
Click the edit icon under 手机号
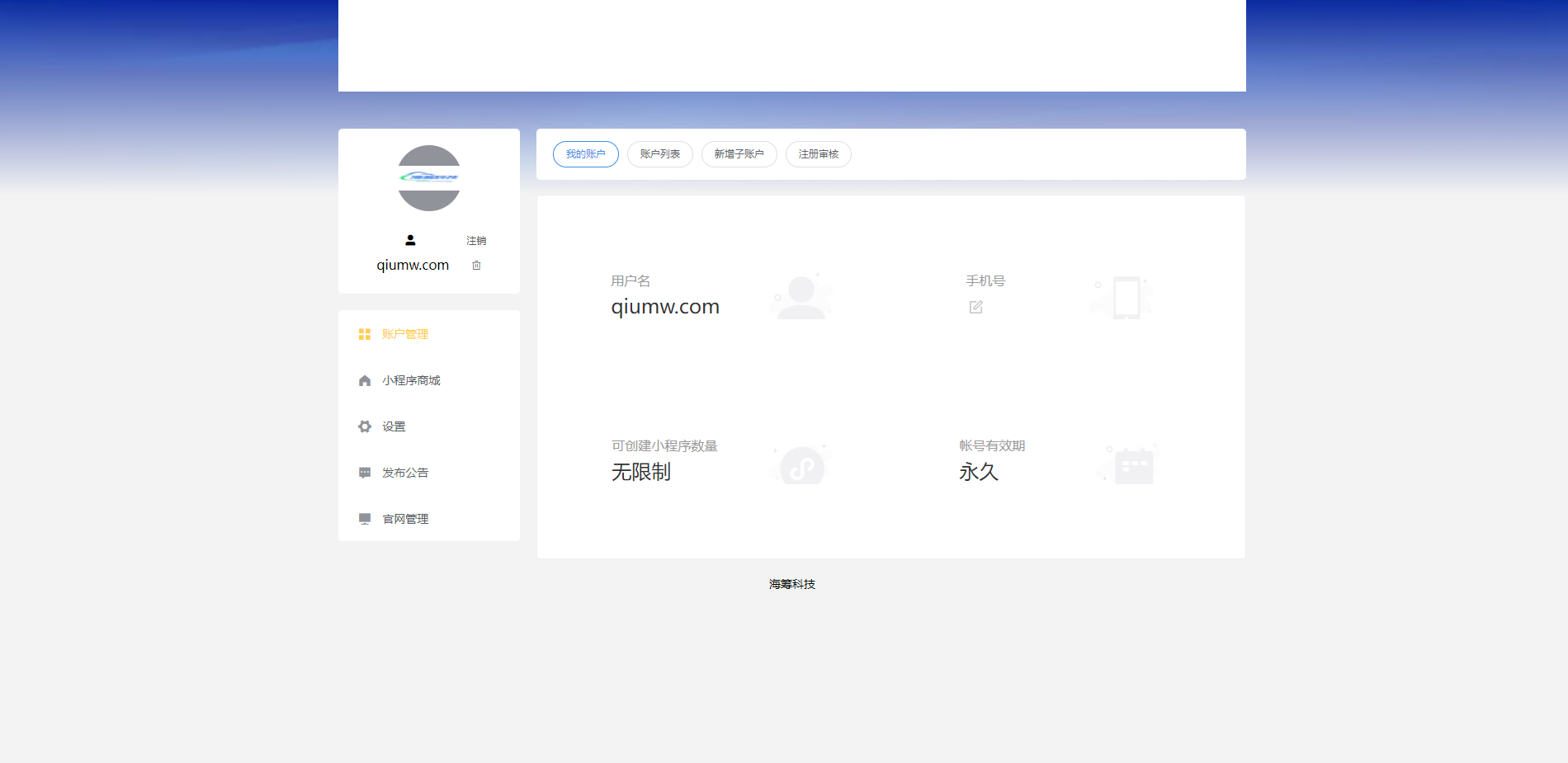(975, 307)
